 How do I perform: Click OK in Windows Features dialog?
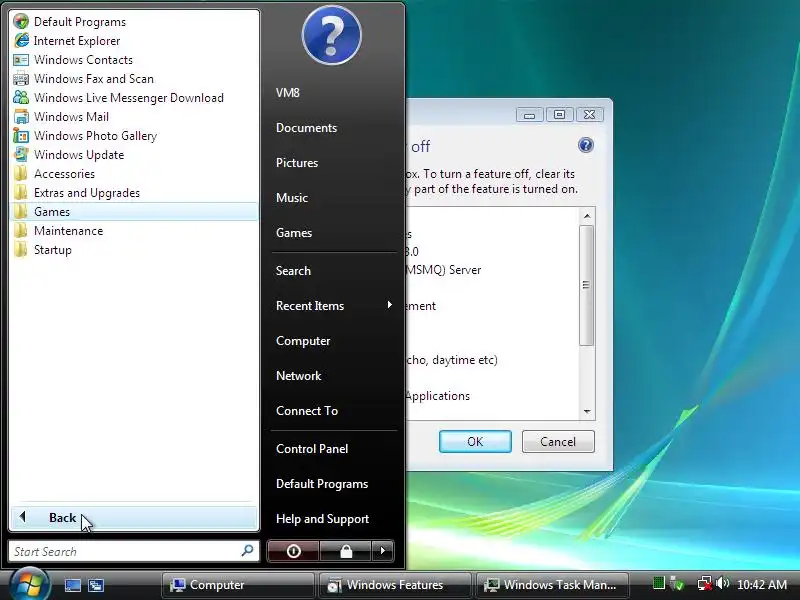[x=475, y=441]
